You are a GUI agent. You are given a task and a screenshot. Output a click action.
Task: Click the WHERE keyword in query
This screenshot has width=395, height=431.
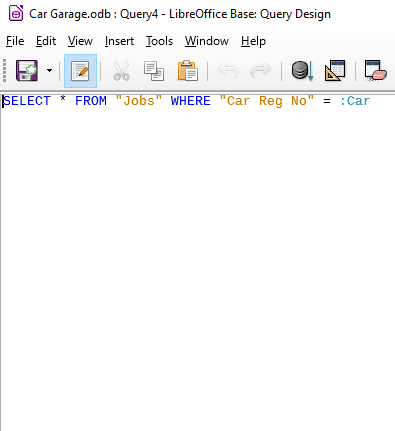point(190,101)
